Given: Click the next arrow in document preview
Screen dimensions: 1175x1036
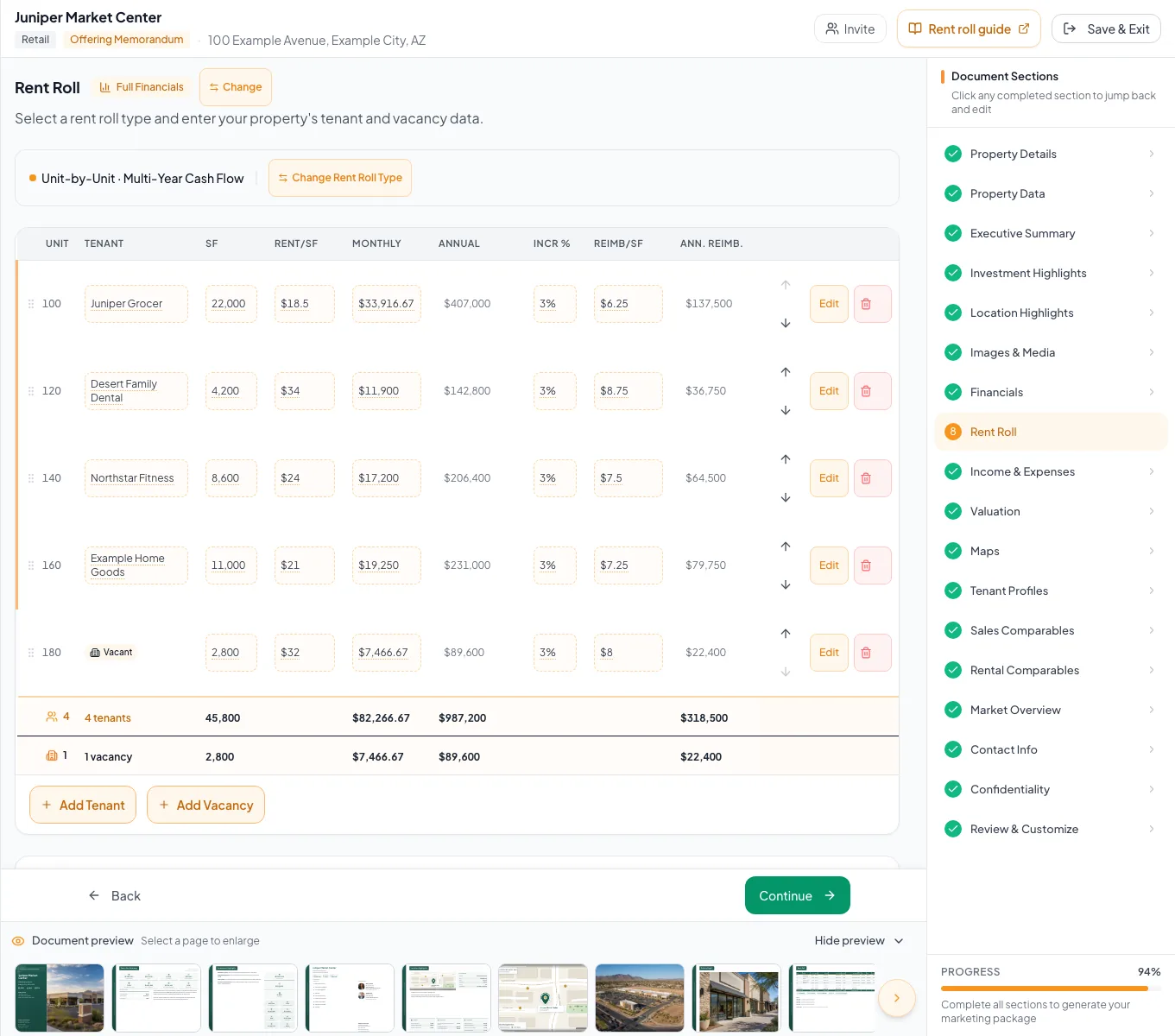Looking at the screenshot, I should coord(896,998).
